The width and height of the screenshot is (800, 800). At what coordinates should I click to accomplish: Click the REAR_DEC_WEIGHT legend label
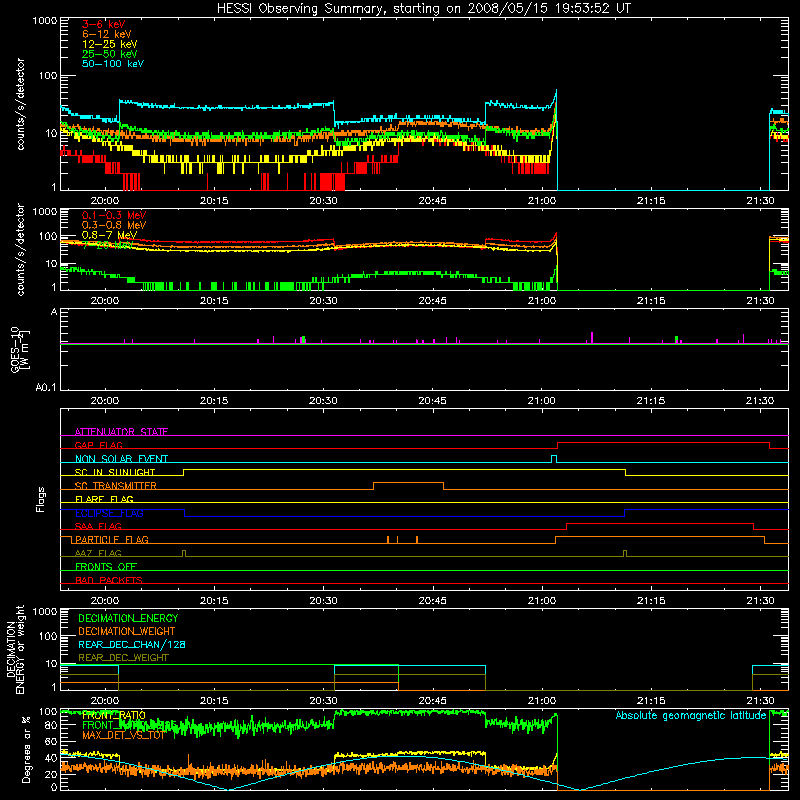[x=123, y=658]
